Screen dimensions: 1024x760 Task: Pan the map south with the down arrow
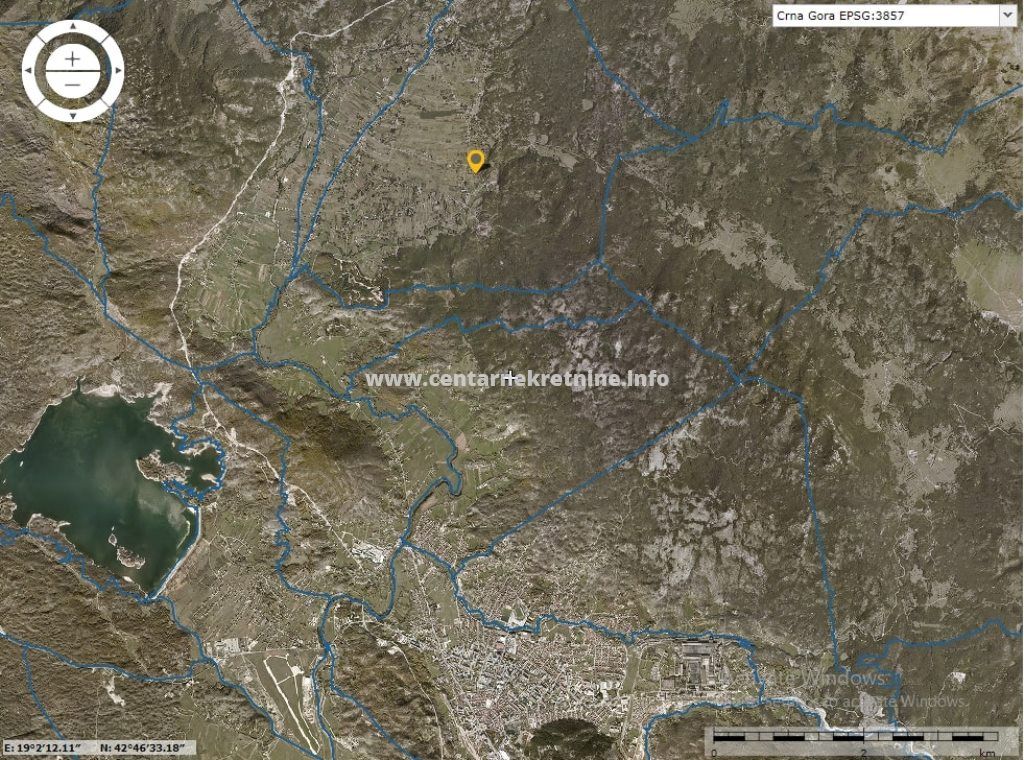72,116
